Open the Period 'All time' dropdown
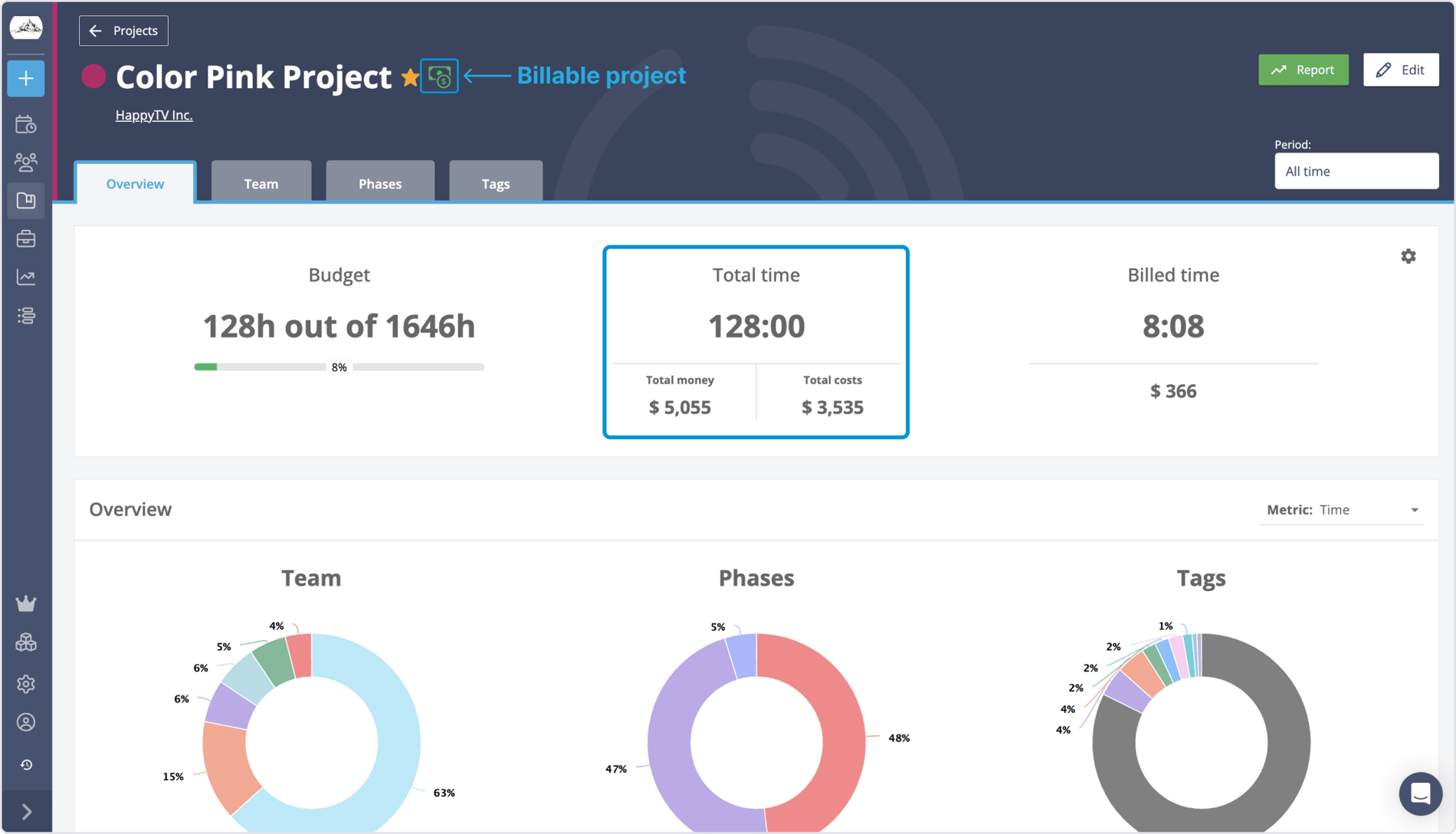 pos(1356,171)
